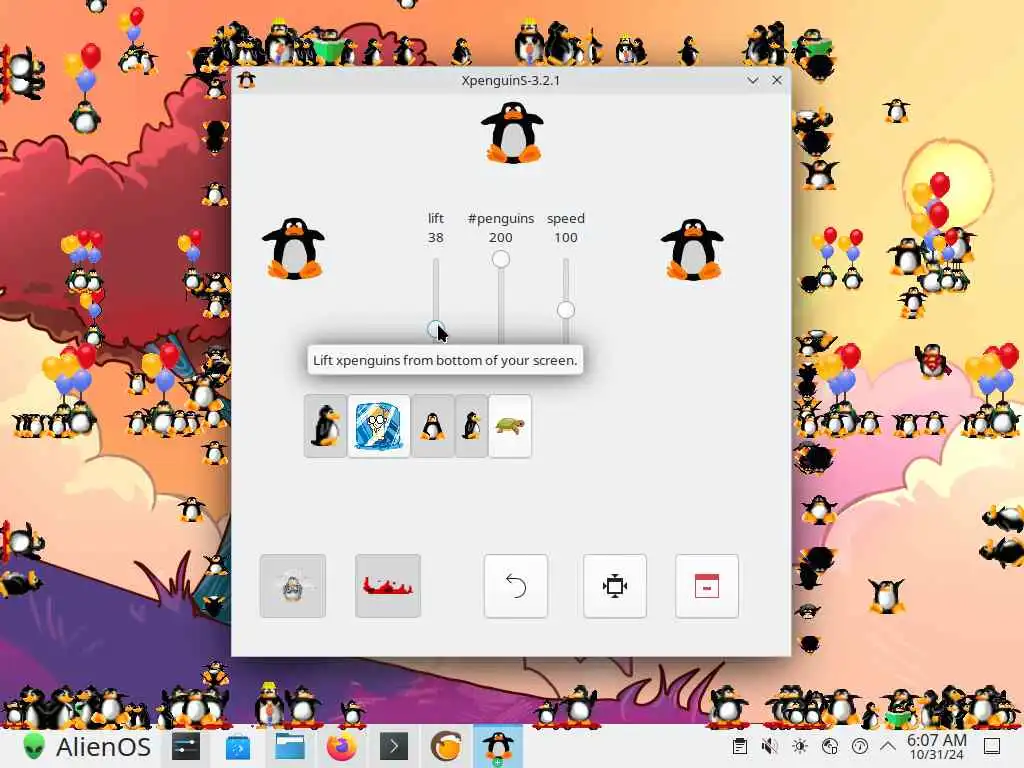Click the top center penguin image
The height and width of the screenshot is (768, 1024).
pyautogui.click(x=513, y=132)
